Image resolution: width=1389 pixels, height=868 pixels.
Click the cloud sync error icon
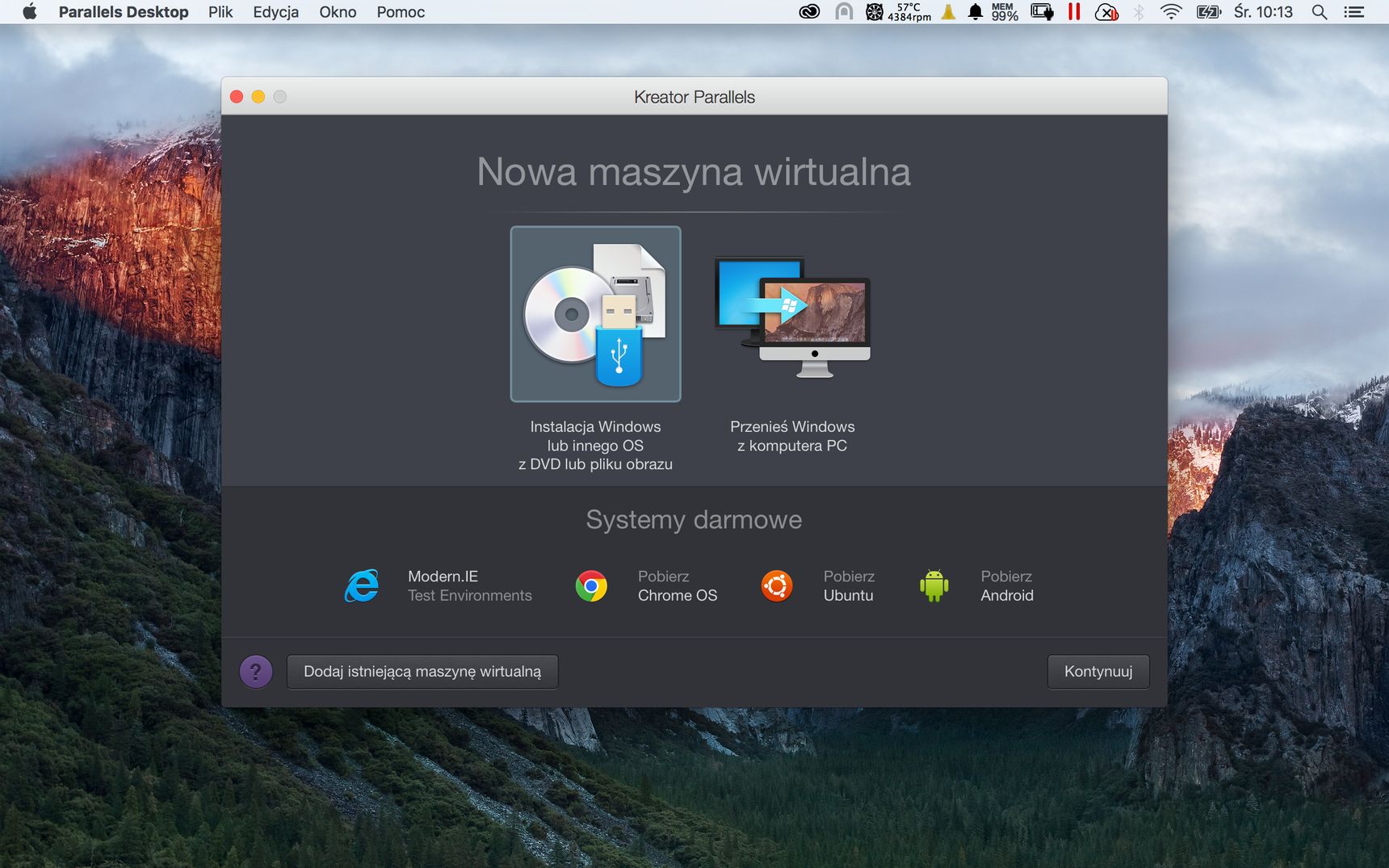click(x=1106, y=11)
